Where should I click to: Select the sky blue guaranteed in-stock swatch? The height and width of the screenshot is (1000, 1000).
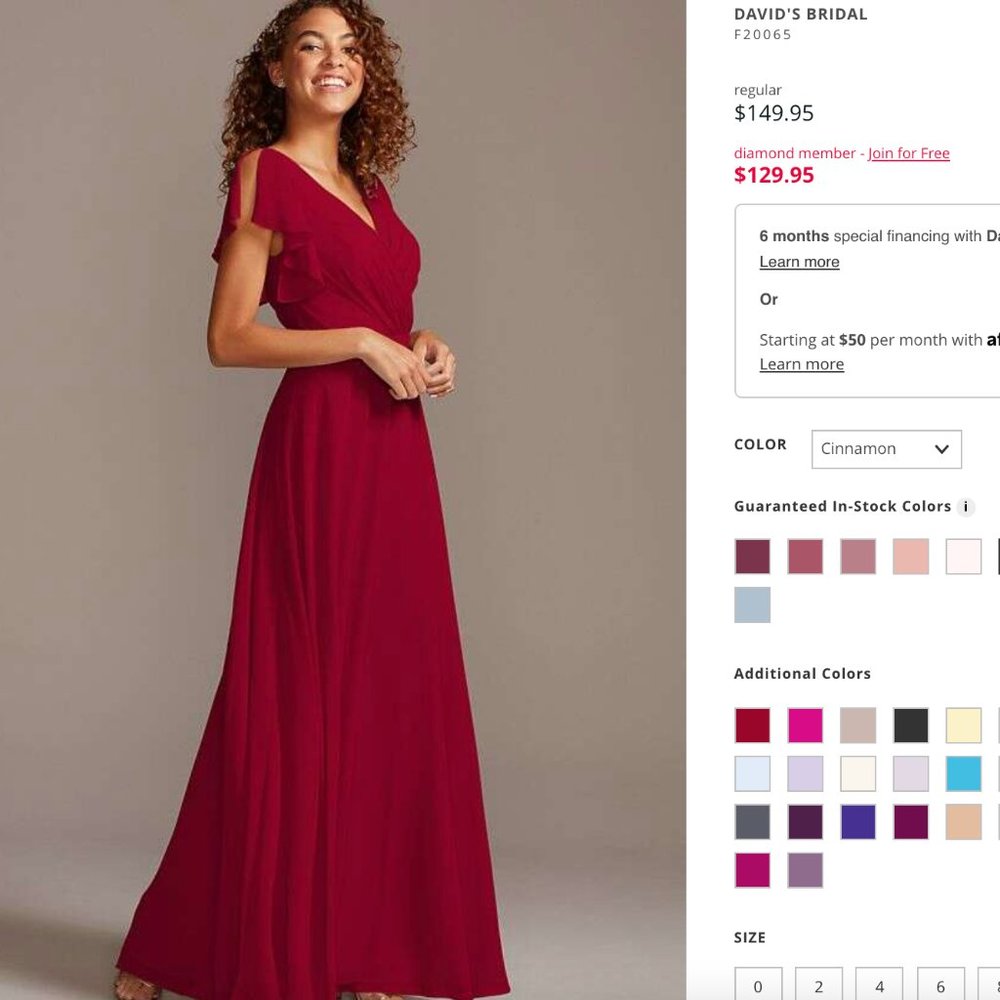coord(752,605)
